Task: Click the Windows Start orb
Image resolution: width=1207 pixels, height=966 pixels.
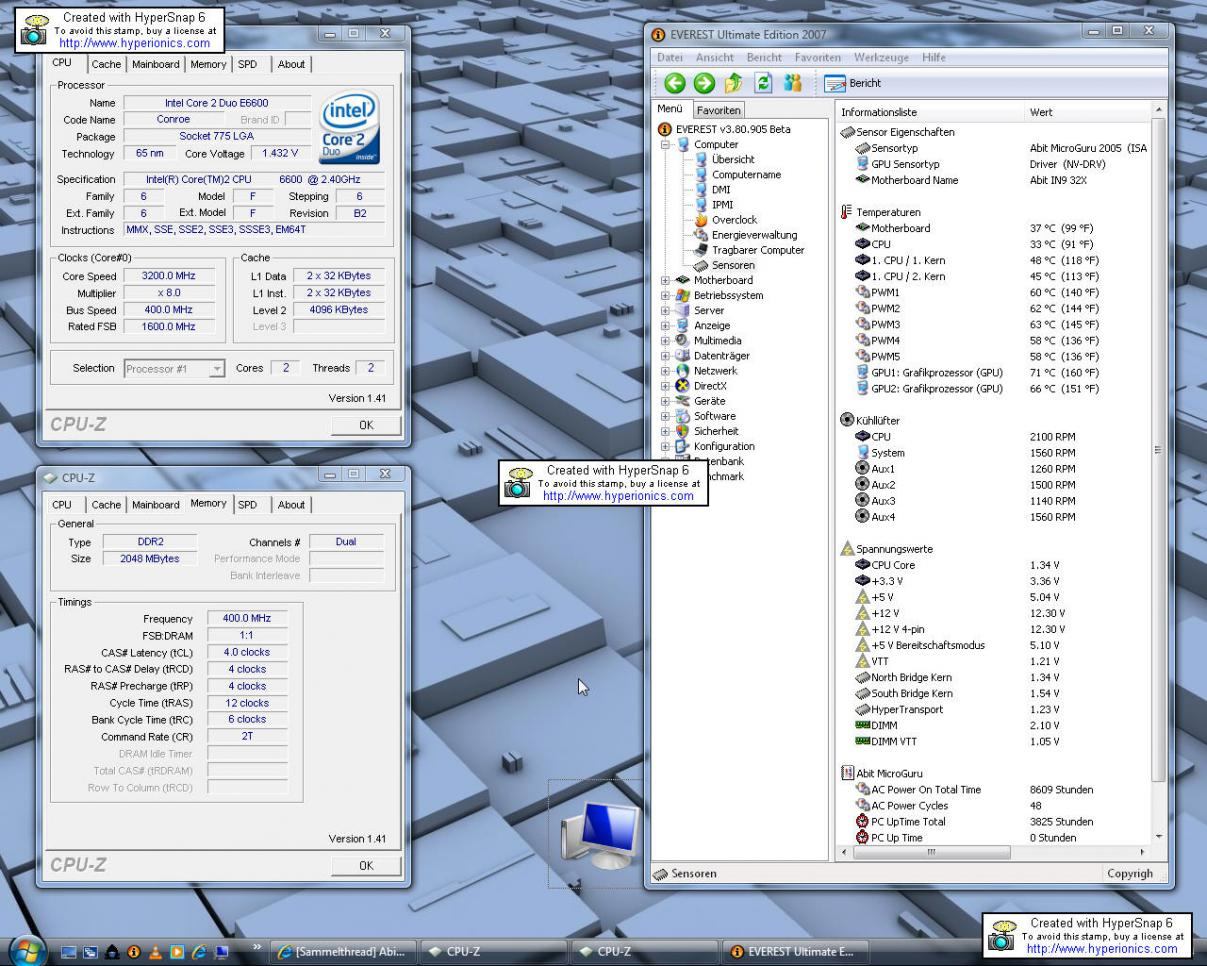Action: click(27, 951)
